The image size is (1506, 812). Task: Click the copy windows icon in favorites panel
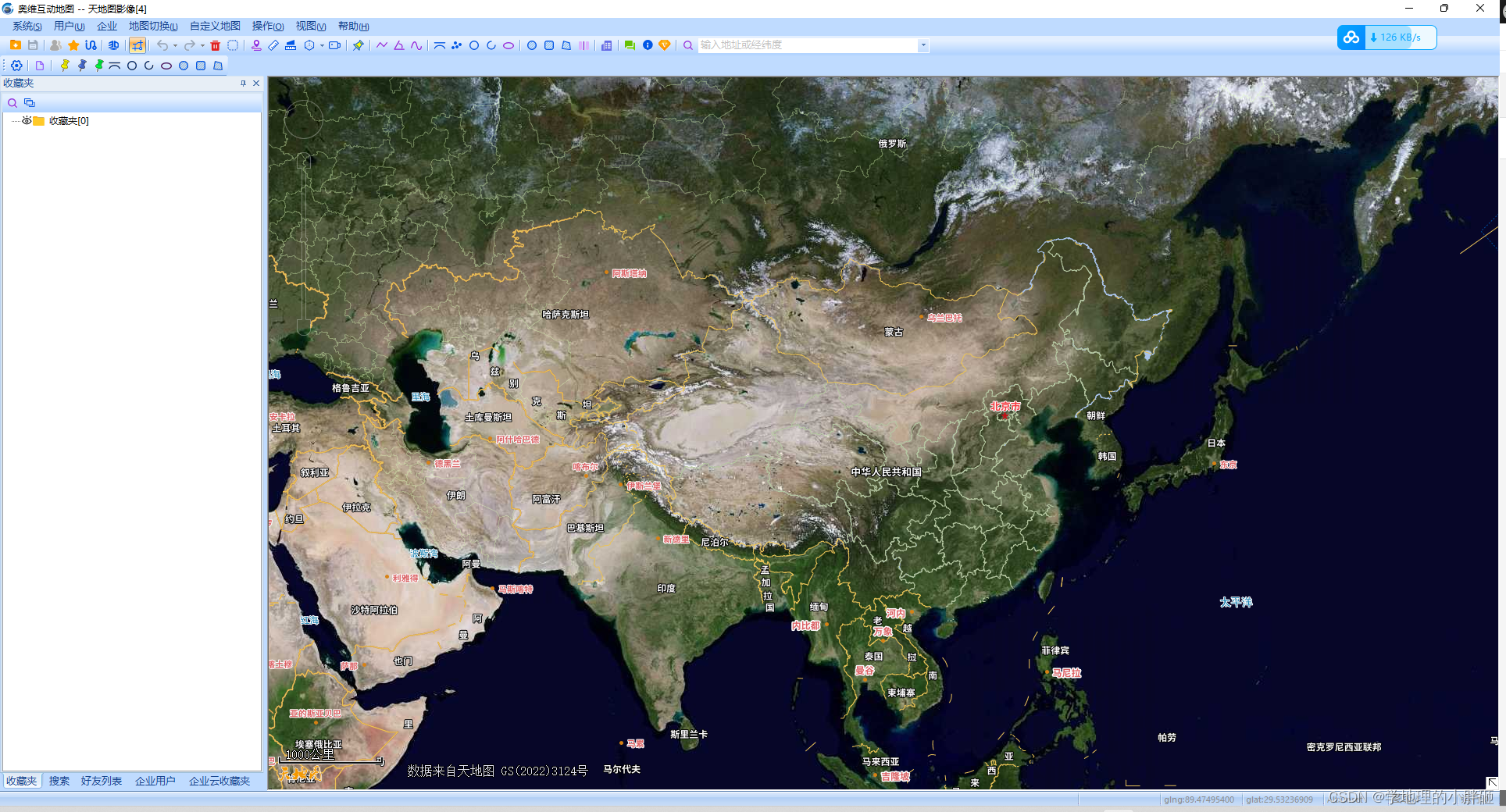30,103
